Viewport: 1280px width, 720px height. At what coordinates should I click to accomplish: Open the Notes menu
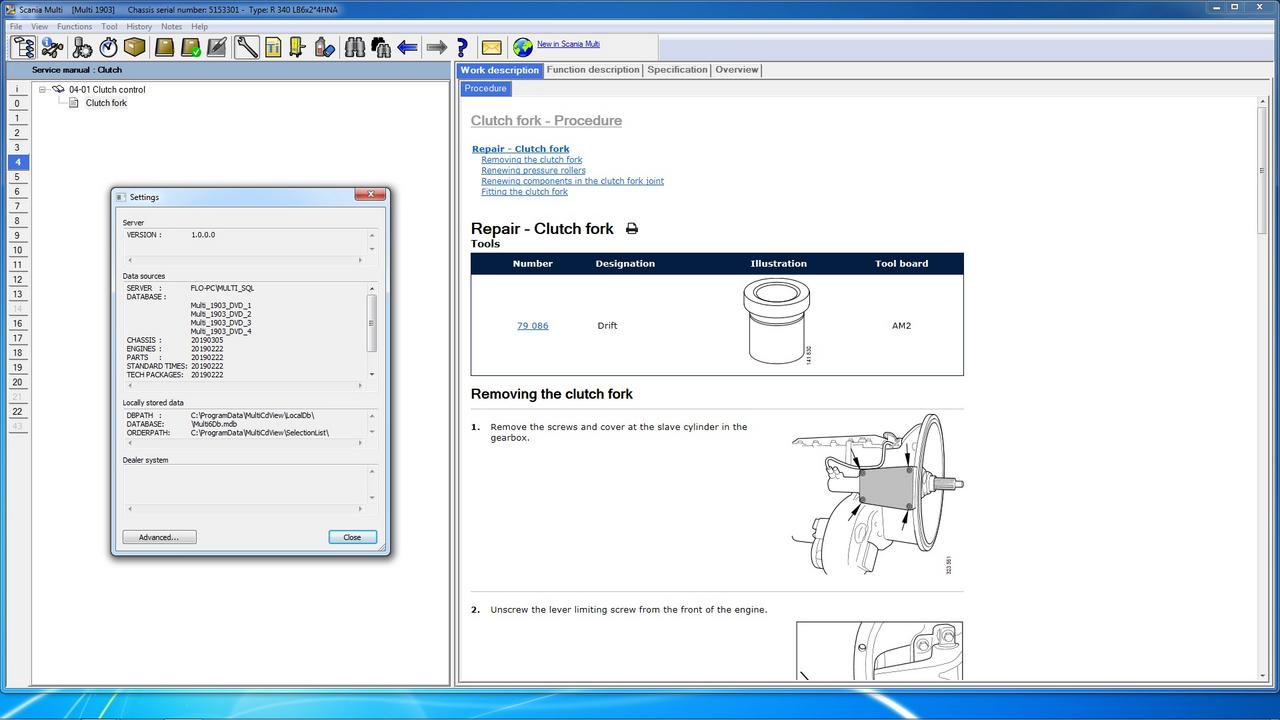(171, 26)
